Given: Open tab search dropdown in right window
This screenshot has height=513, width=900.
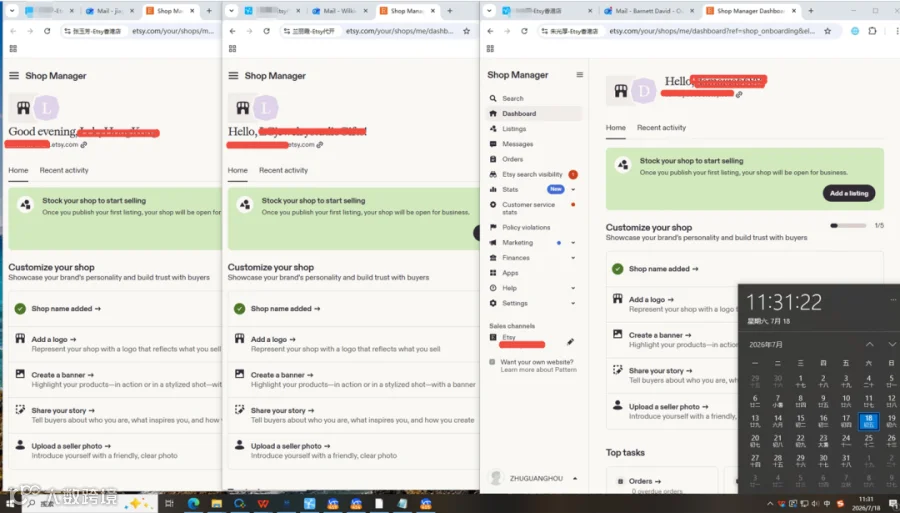Looking at the screenshot, I should [488, 11].
